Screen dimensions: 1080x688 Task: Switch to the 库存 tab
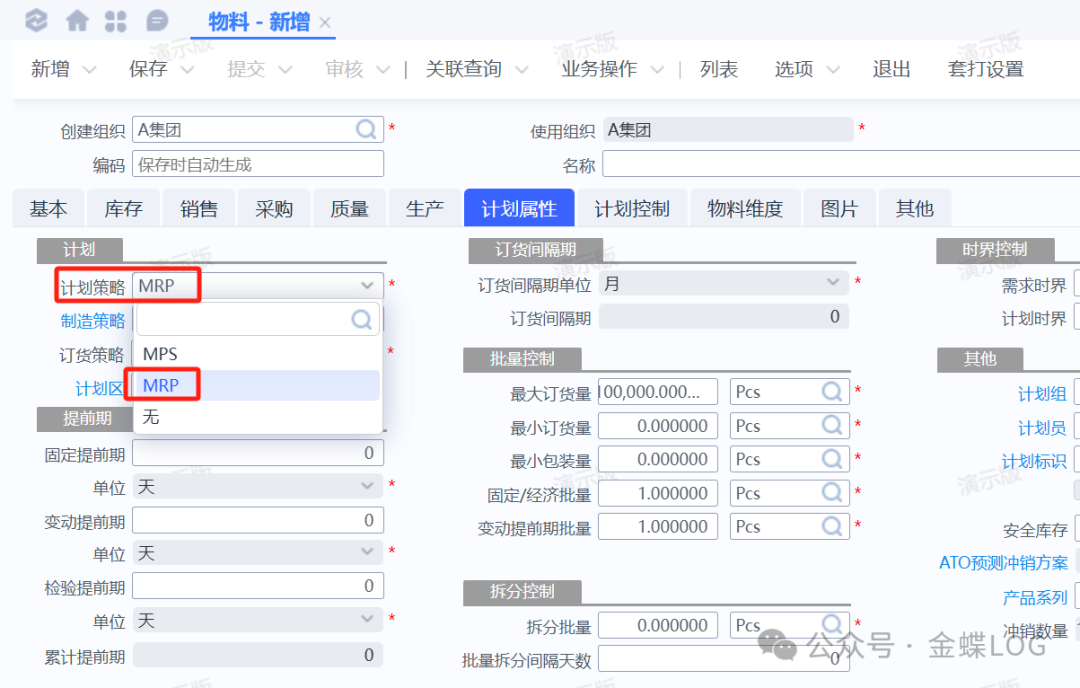coord(124,209)
